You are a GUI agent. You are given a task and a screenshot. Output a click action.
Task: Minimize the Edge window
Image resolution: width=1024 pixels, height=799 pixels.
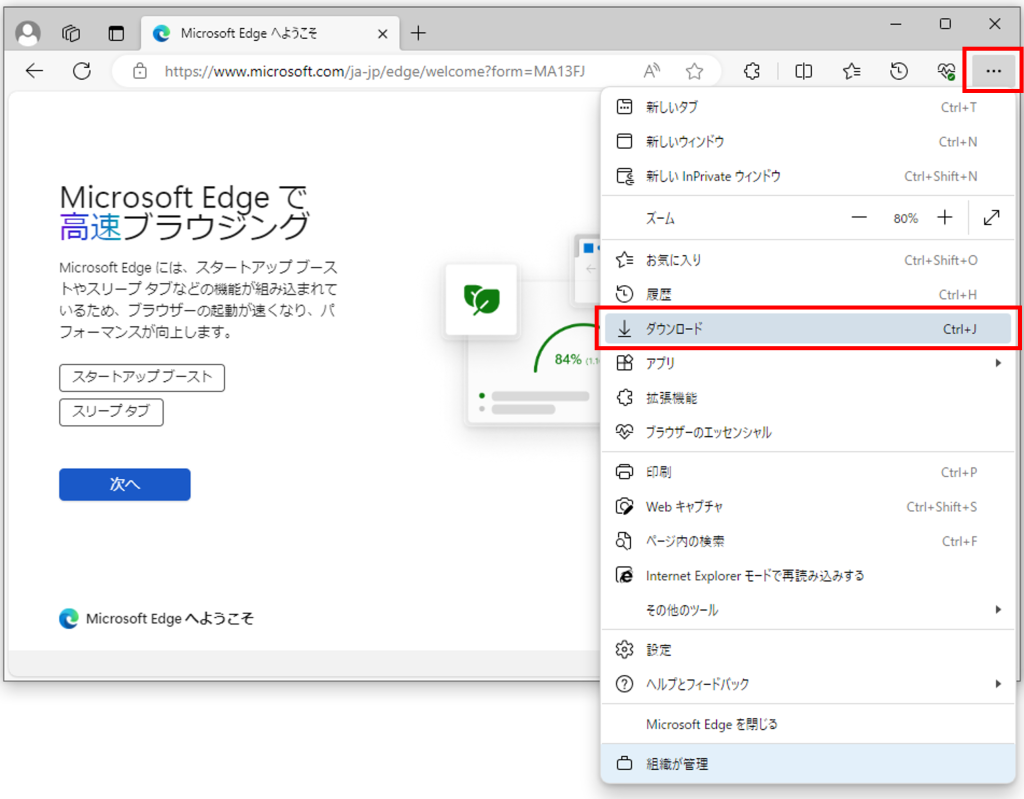click(x=896, y=24)
